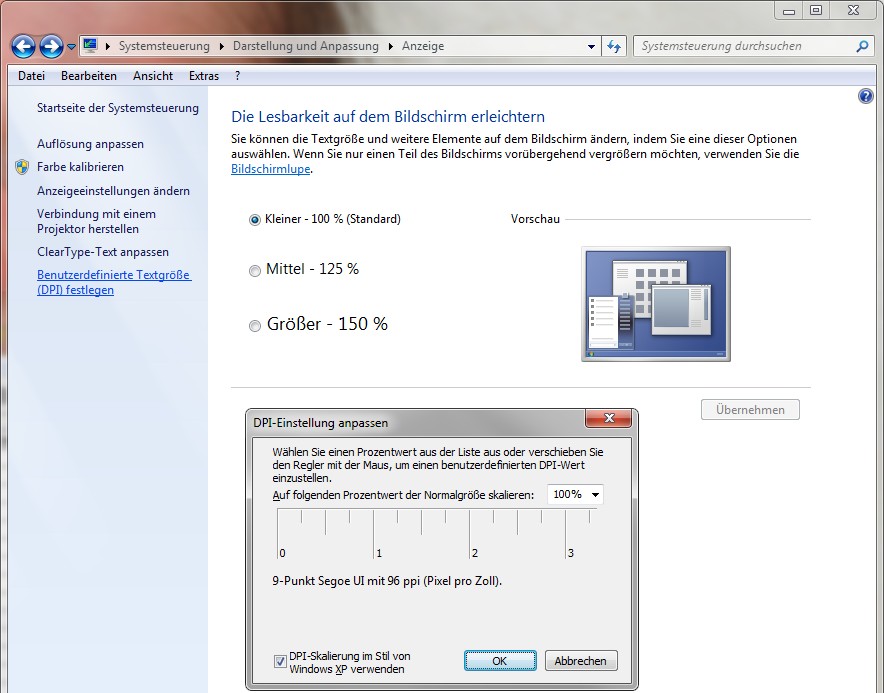
Task: Expand the chevron before Darstellung und Anpassung
Action: pos(222,46)
